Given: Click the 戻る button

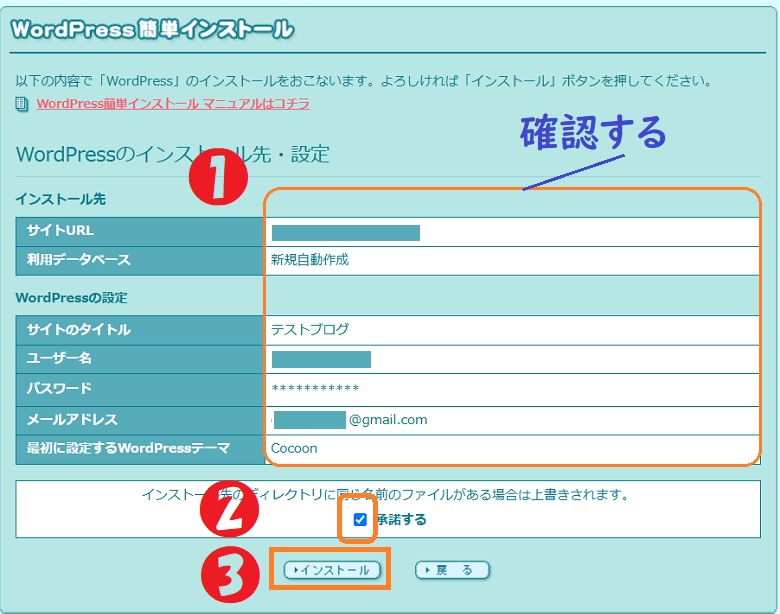Looking at the screenshot, I should 452,570.
